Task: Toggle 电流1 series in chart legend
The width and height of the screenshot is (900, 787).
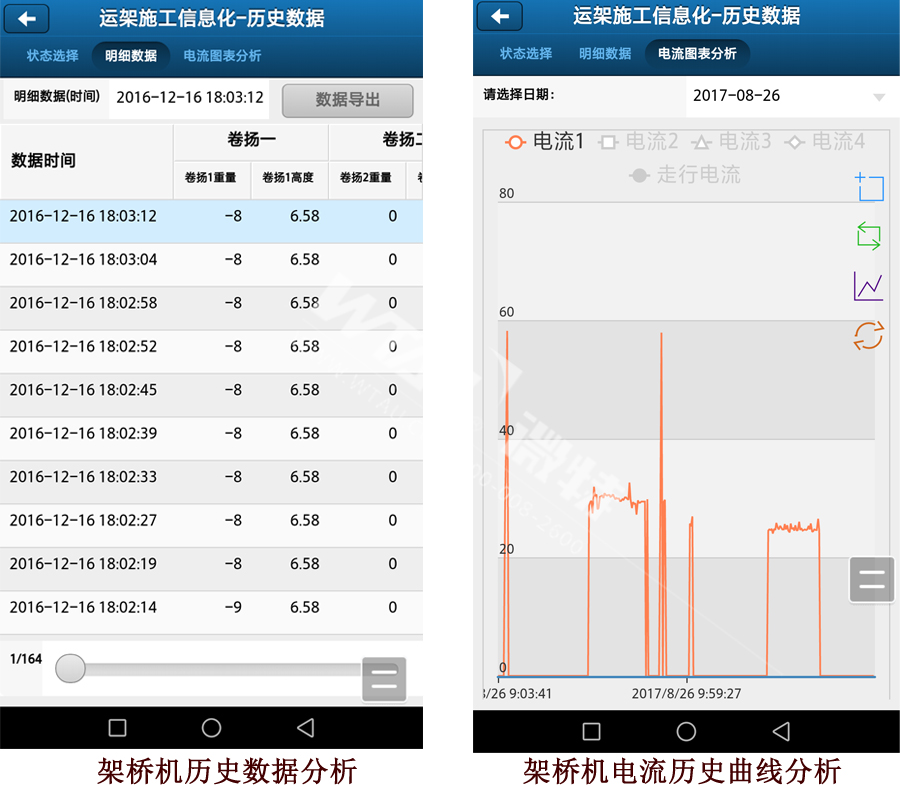Action: [545, 142]
